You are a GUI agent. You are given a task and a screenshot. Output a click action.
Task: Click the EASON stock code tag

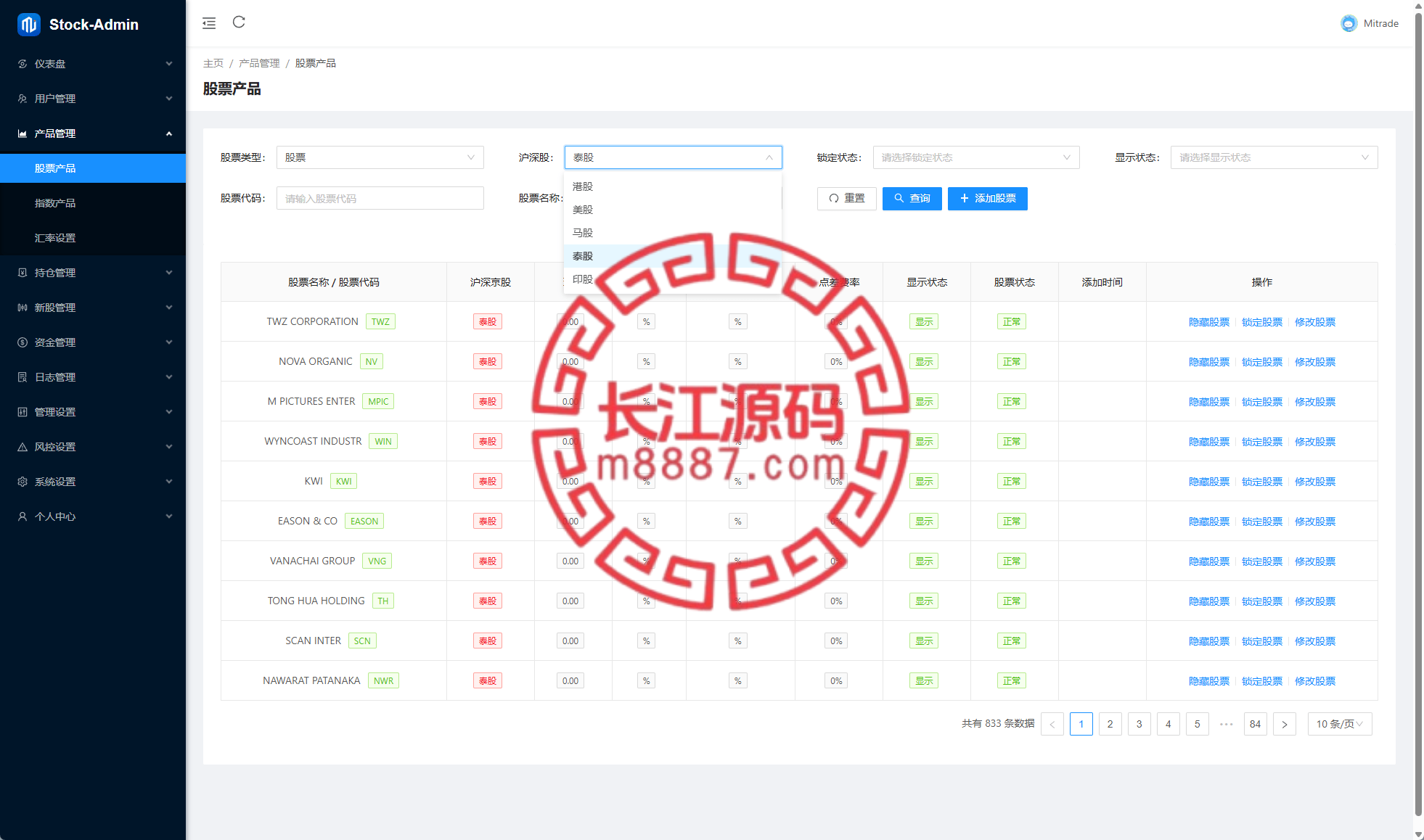point(364,522)
